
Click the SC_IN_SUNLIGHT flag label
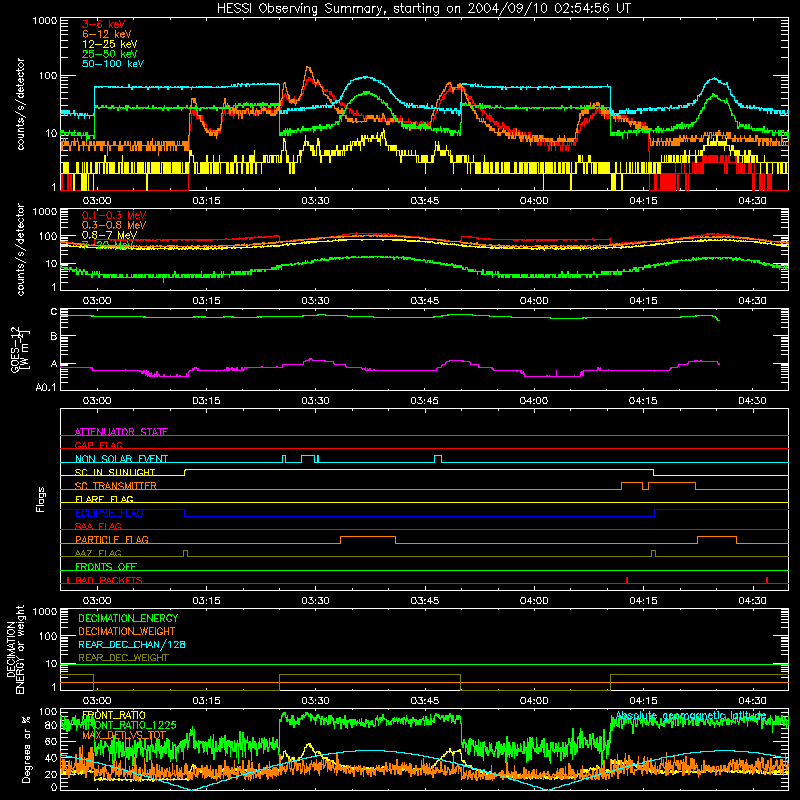point(115,472)
